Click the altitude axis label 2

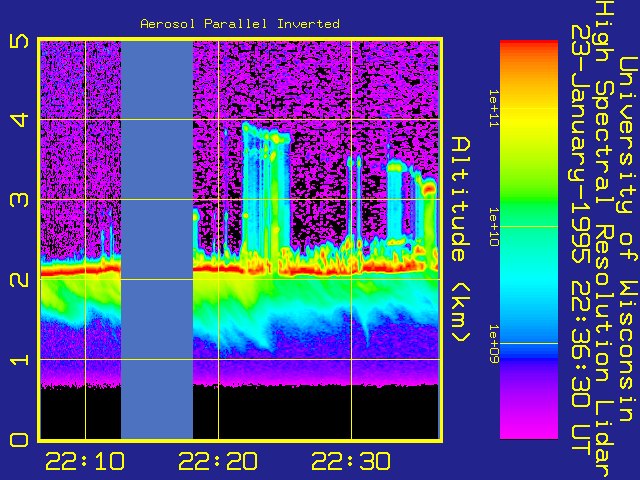(19, 280)
